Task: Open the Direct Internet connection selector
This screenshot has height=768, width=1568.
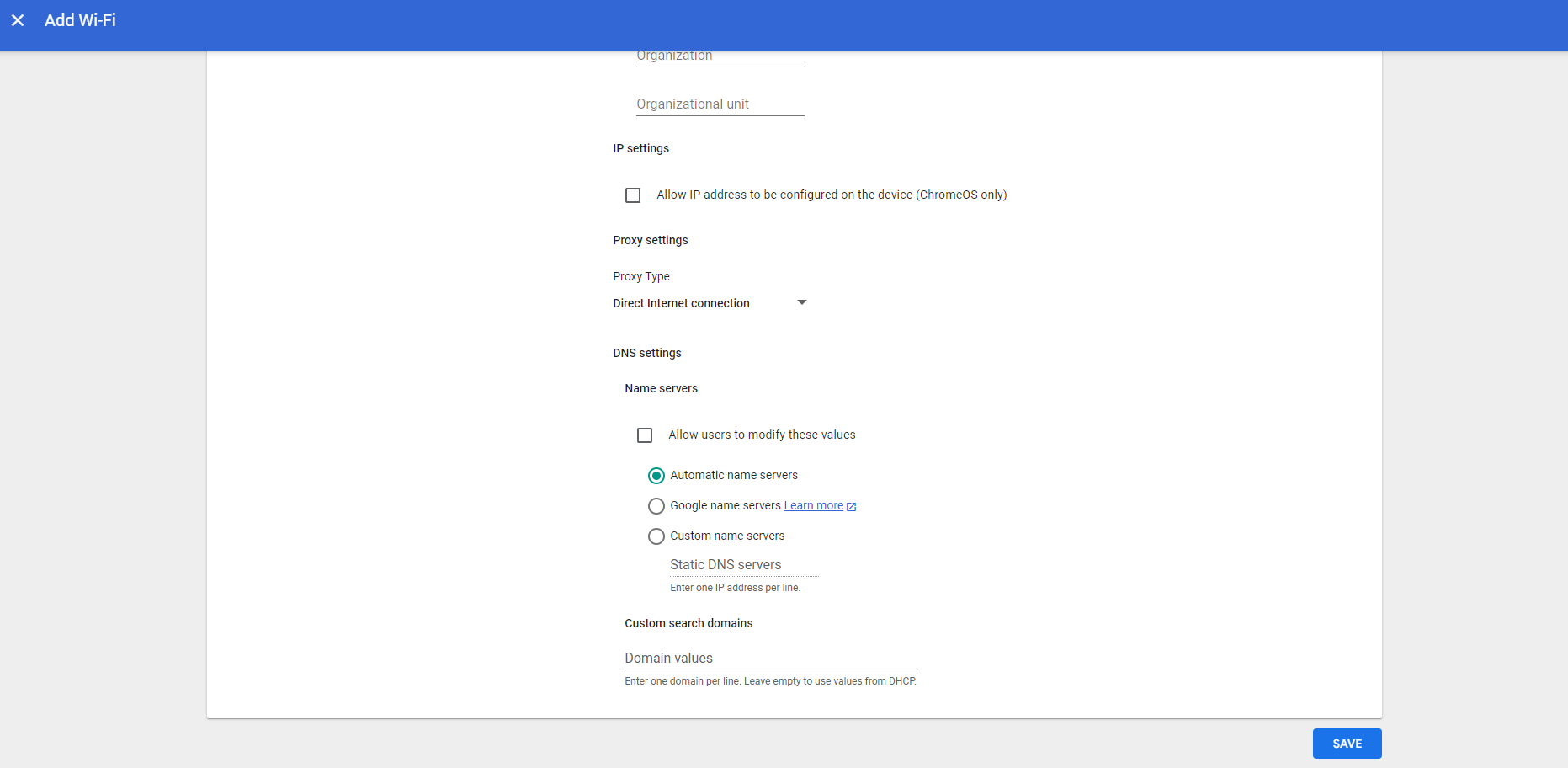Action: 681,303
